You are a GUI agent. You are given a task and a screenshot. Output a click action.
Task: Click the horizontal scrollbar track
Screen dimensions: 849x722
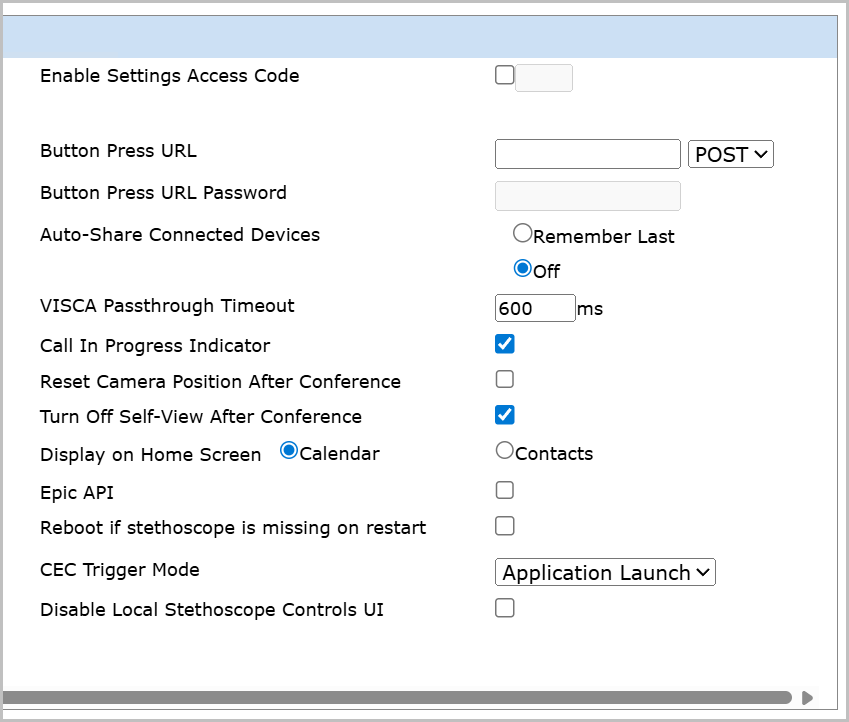point(400,697)
